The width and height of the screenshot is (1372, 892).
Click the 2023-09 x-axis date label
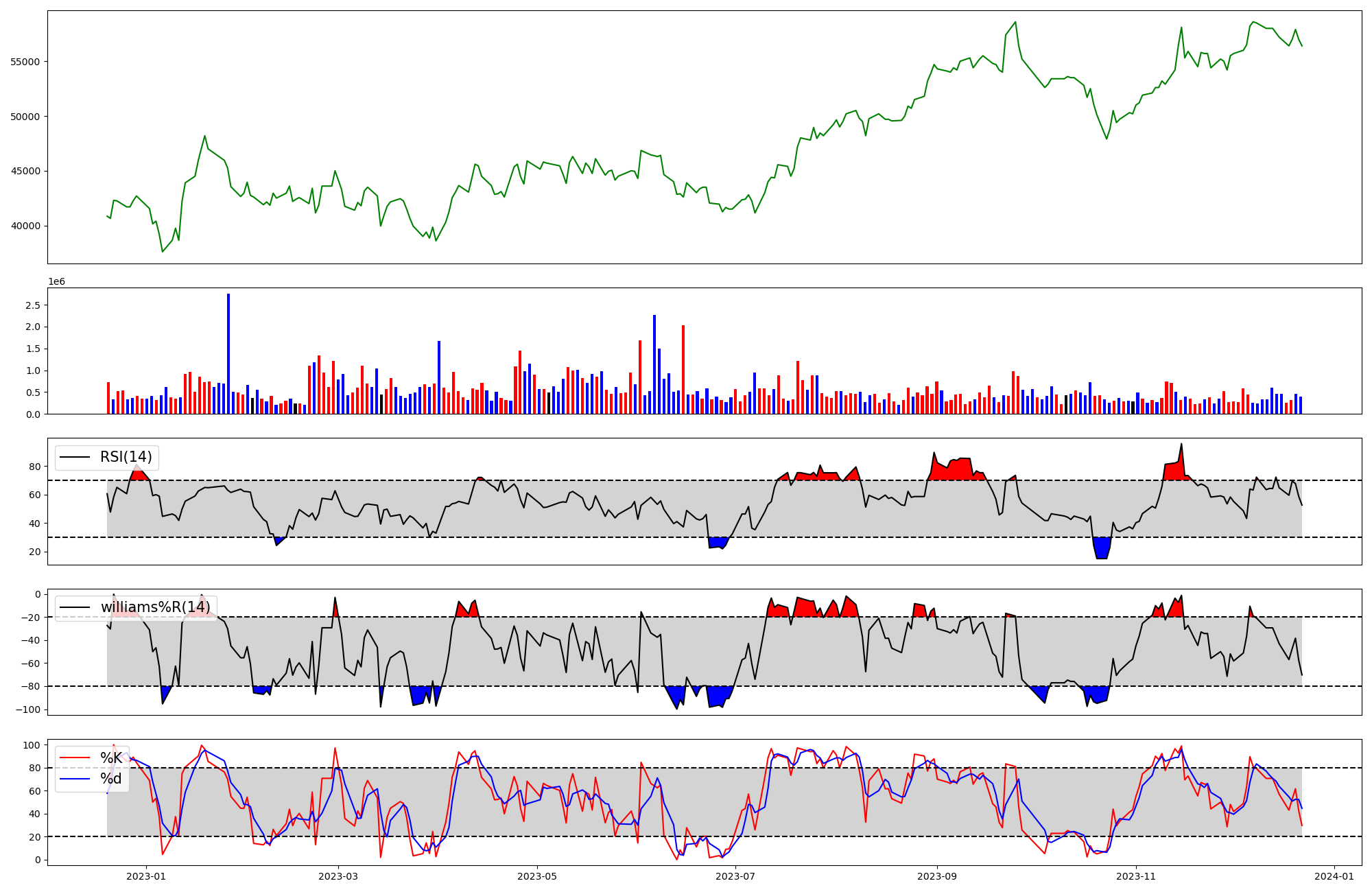tap(936, 876)
